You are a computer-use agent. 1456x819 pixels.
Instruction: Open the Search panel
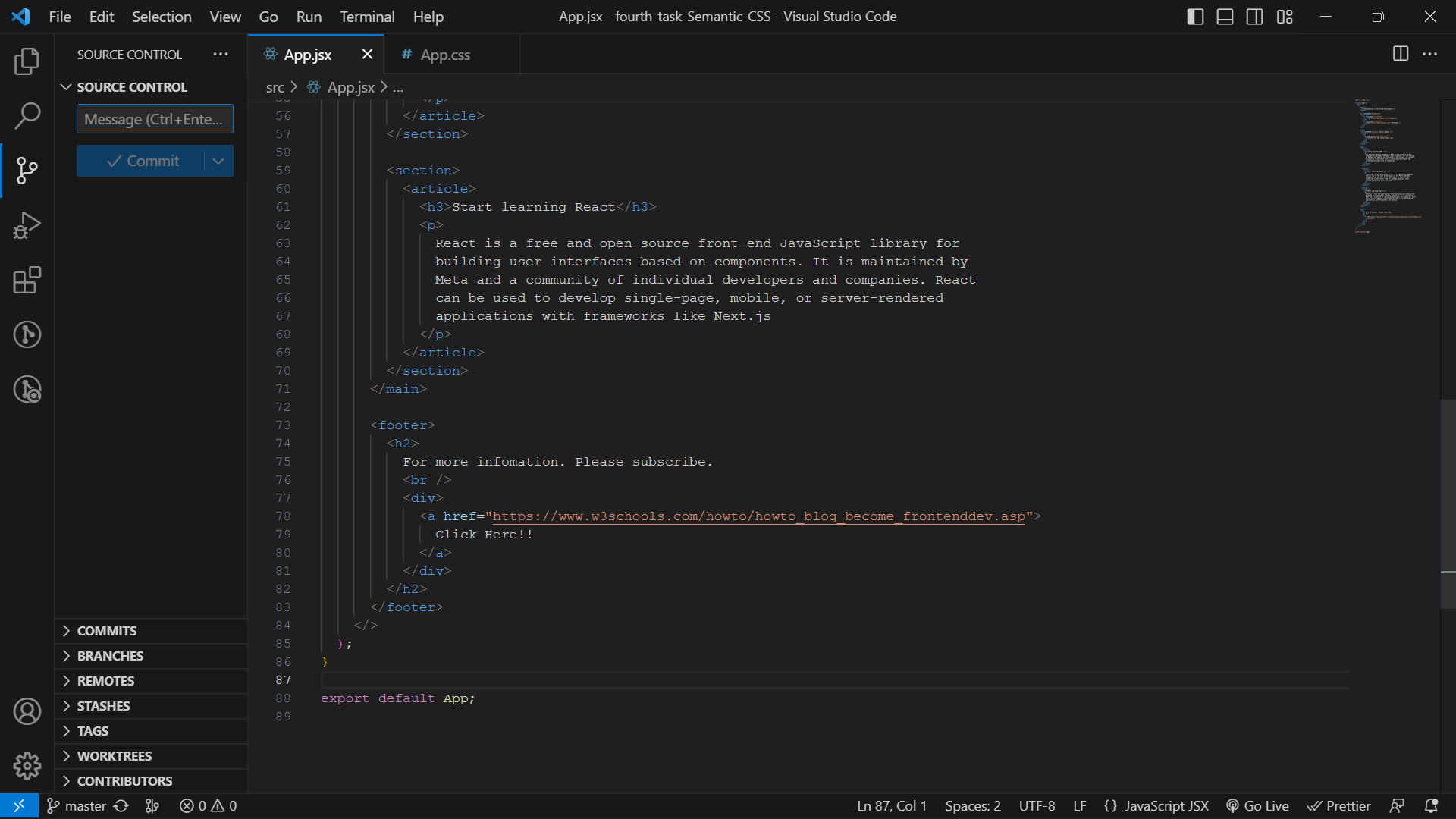[x=27, y=115]
